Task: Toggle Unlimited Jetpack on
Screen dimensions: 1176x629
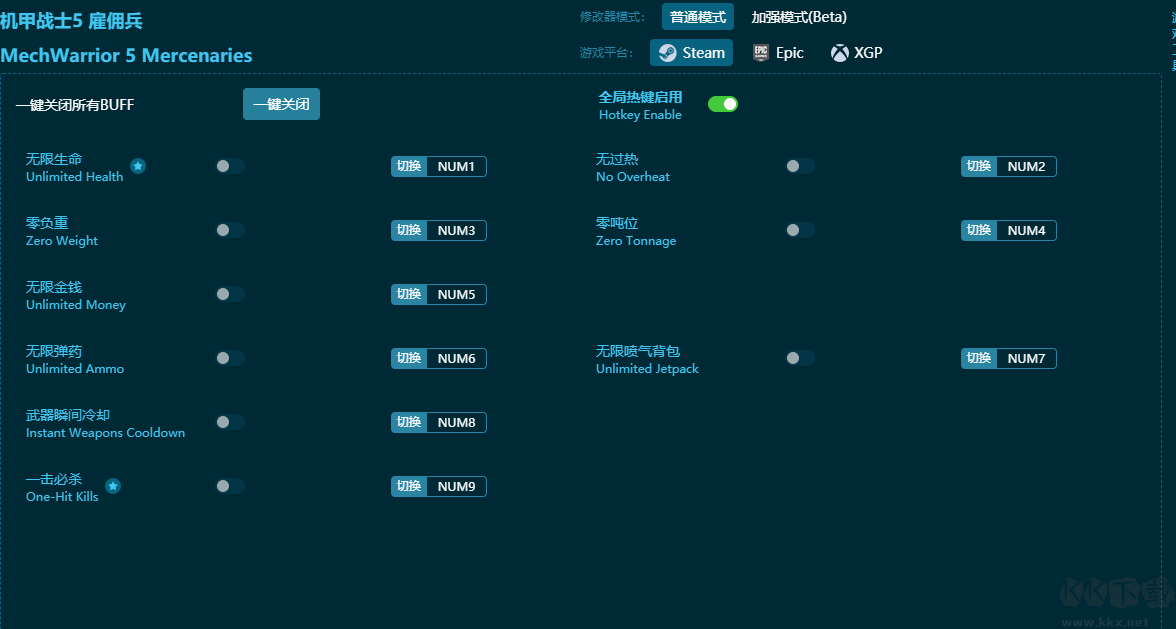Action: coord(799,358)
